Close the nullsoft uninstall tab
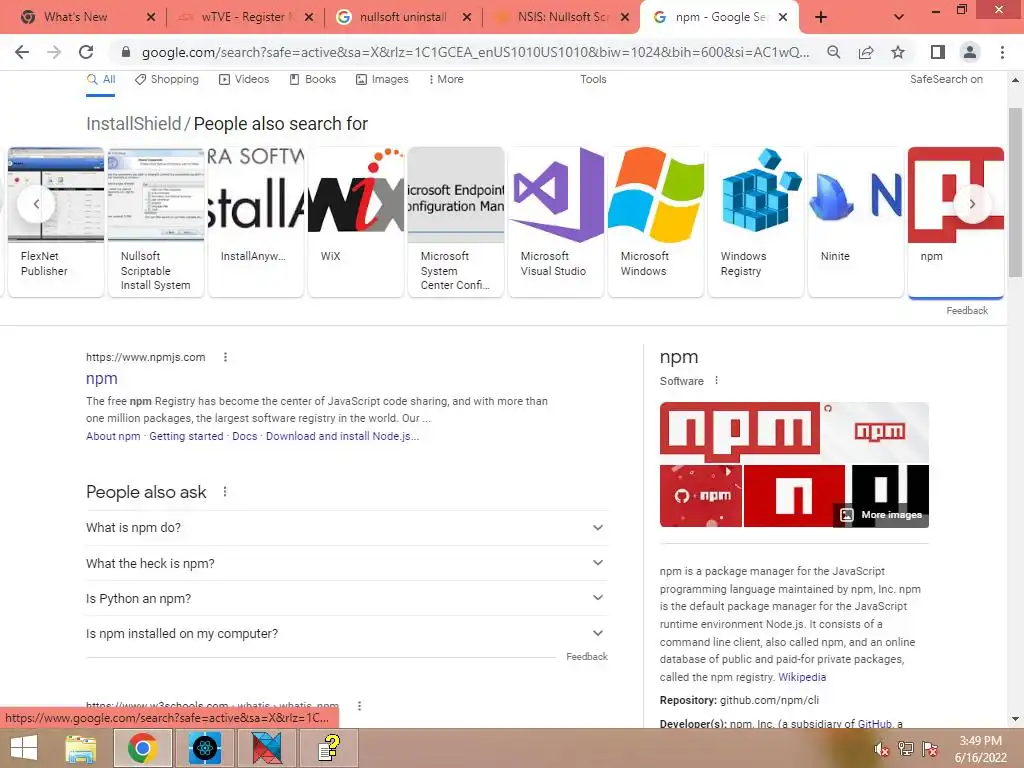Viewport: 1024px width, 768px height. pos(467,17)
